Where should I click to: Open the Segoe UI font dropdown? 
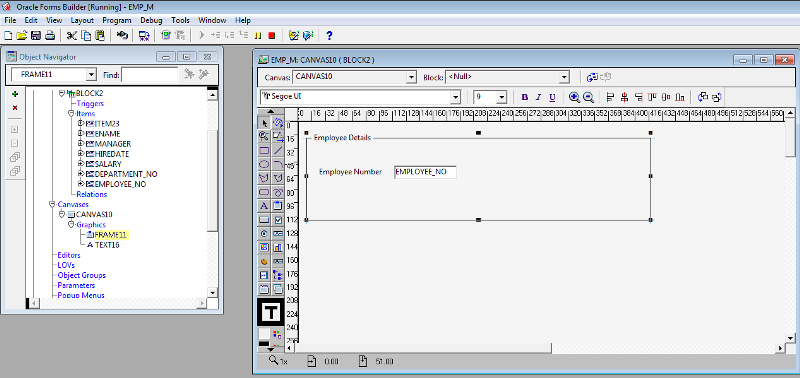[455, 97]
